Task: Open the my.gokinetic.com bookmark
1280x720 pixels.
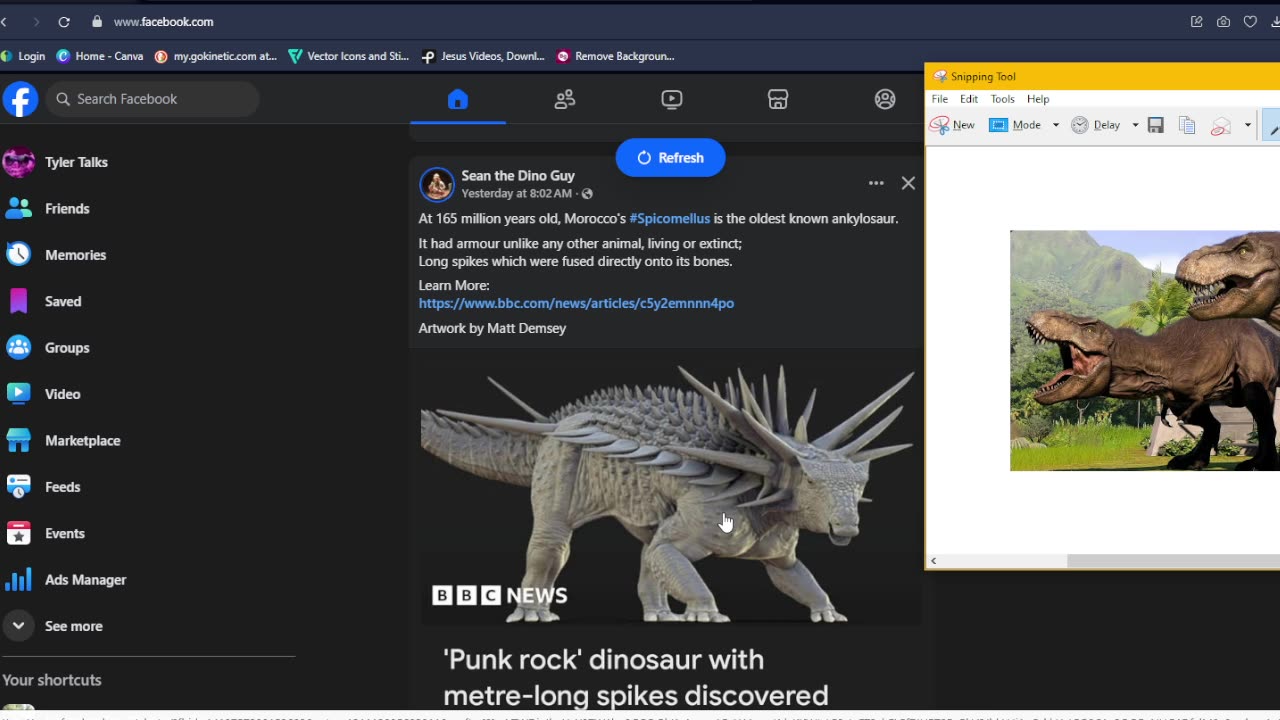Action: [216, 56]
